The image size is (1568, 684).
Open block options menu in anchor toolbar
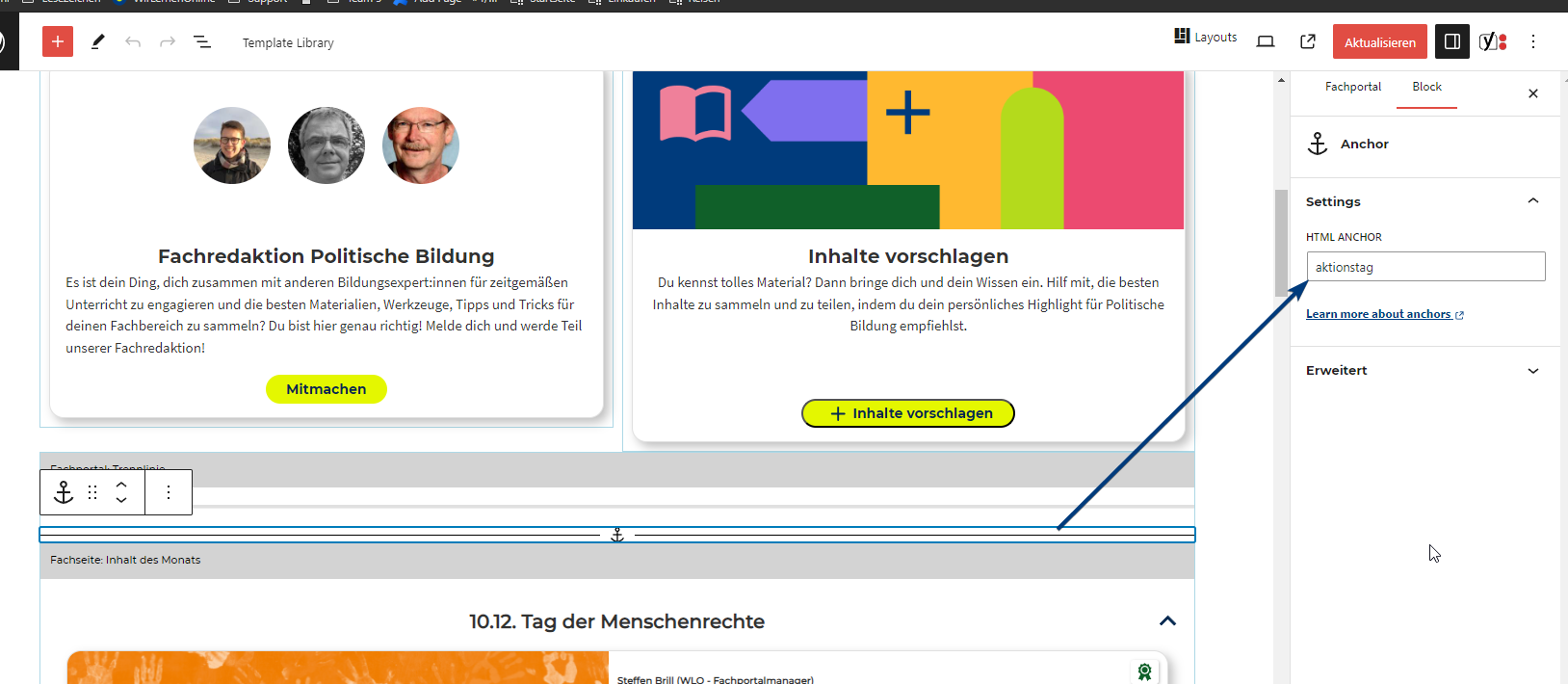[x=169, y=492]
